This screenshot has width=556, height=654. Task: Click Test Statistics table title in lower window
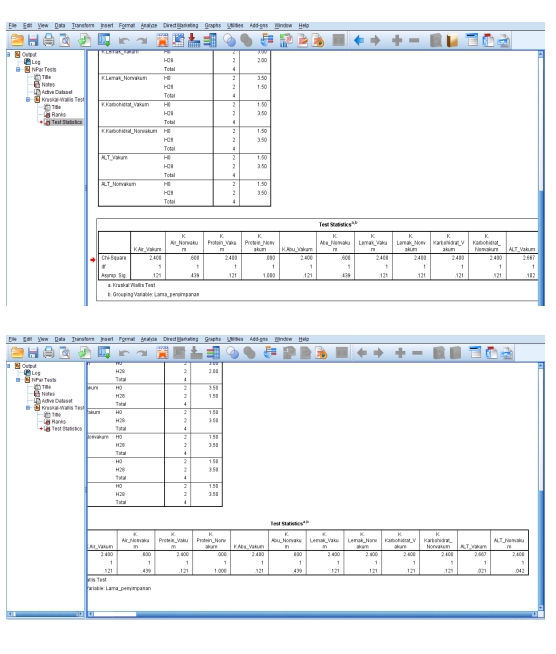tap(289, 523)
